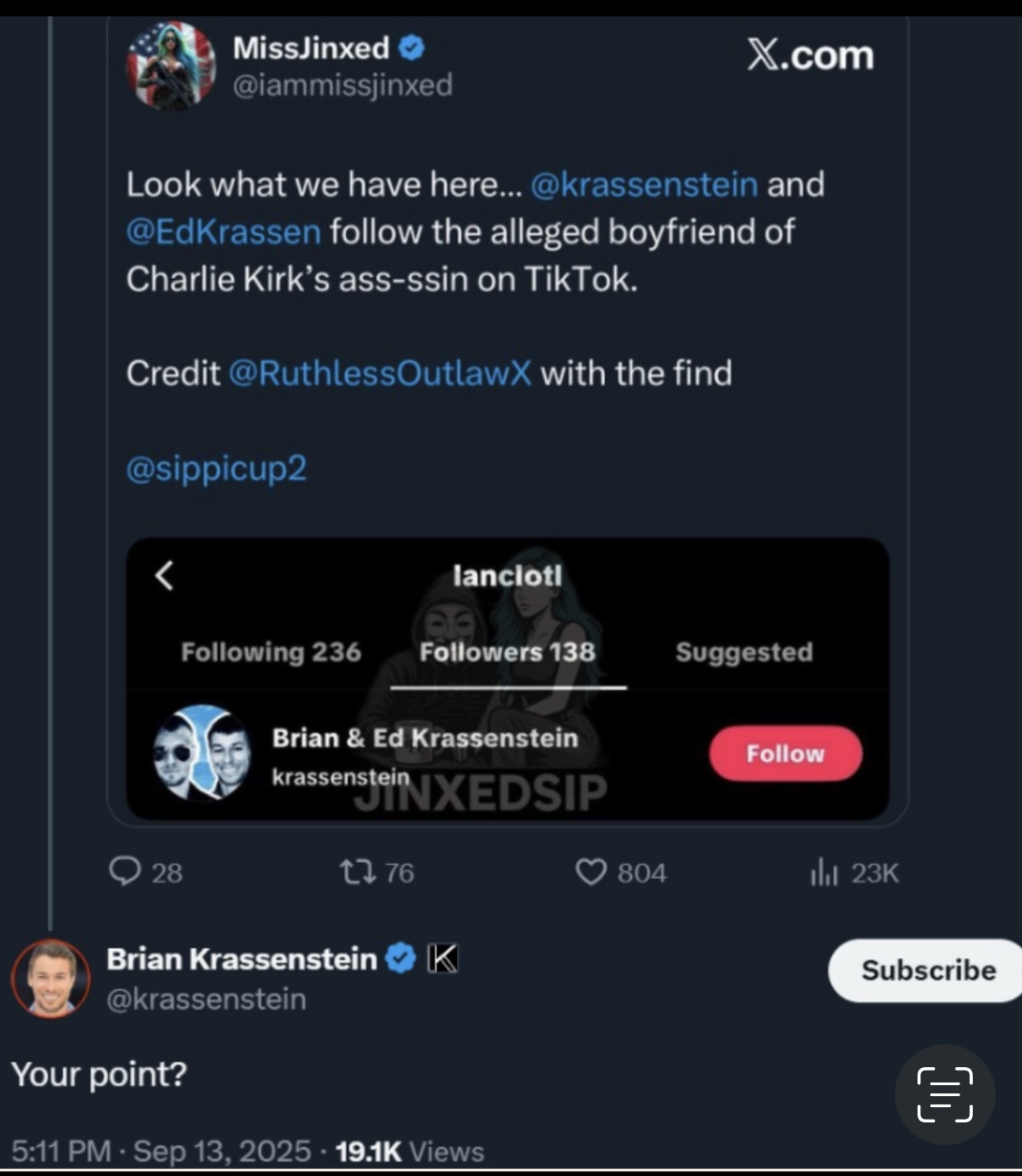Open the view analytics bar icon
Viewport: 1022px width, 1176px height.
(822, 874)
